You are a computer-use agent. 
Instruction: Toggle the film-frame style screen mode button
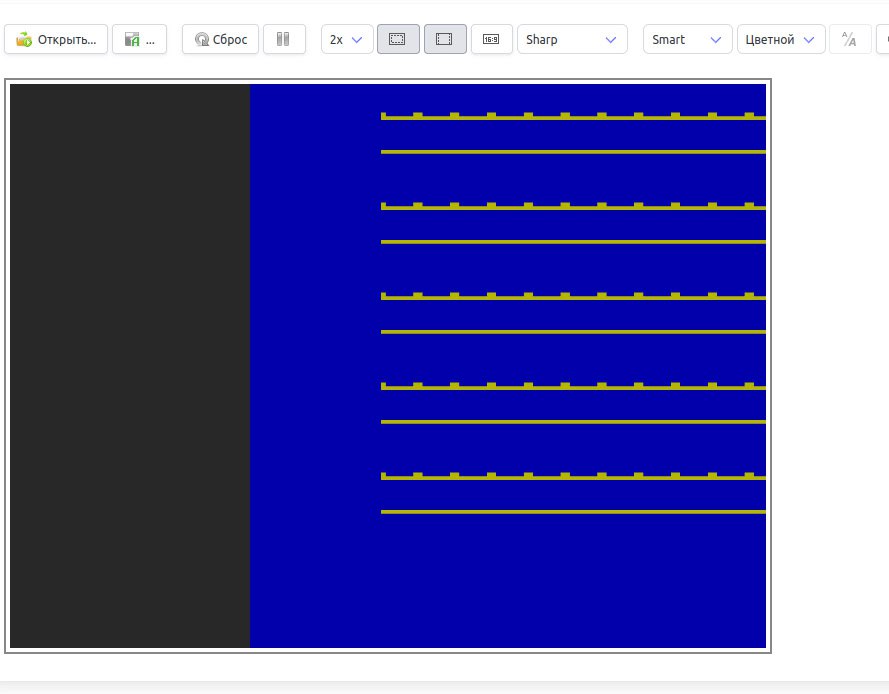point(445,40)
